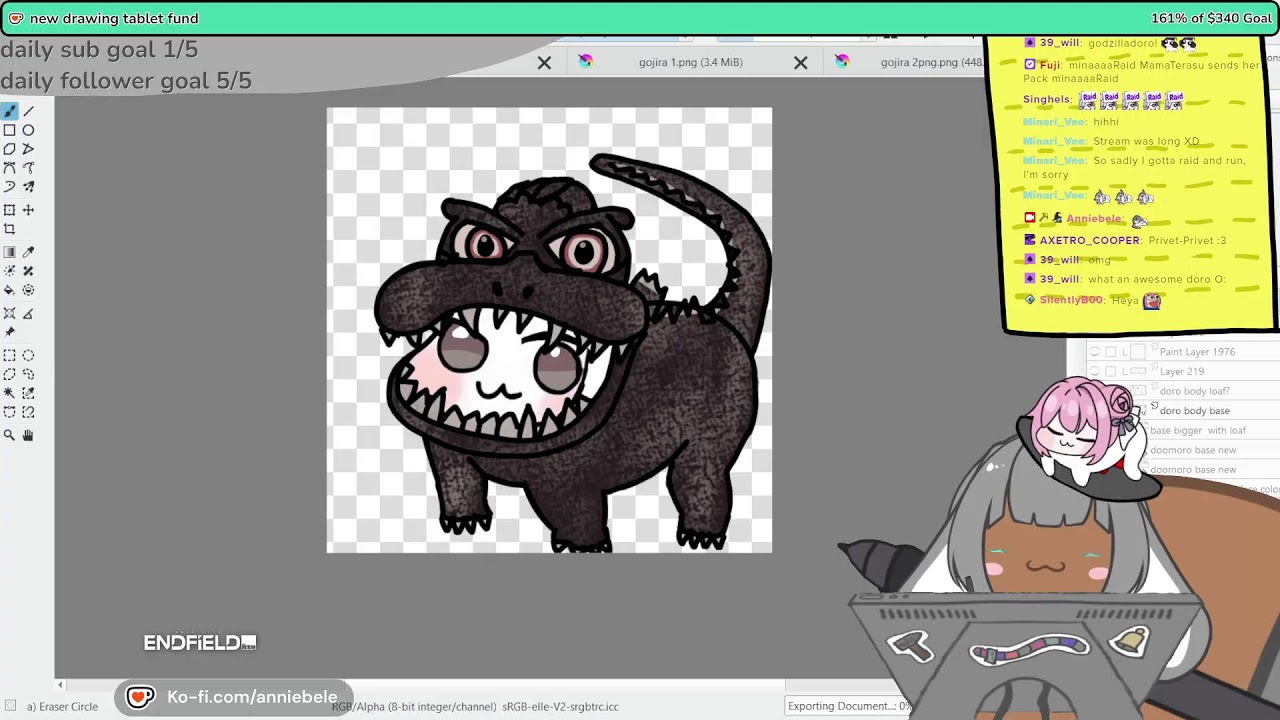Select the Measure tool
The image size is (1280, 720).
28,313
